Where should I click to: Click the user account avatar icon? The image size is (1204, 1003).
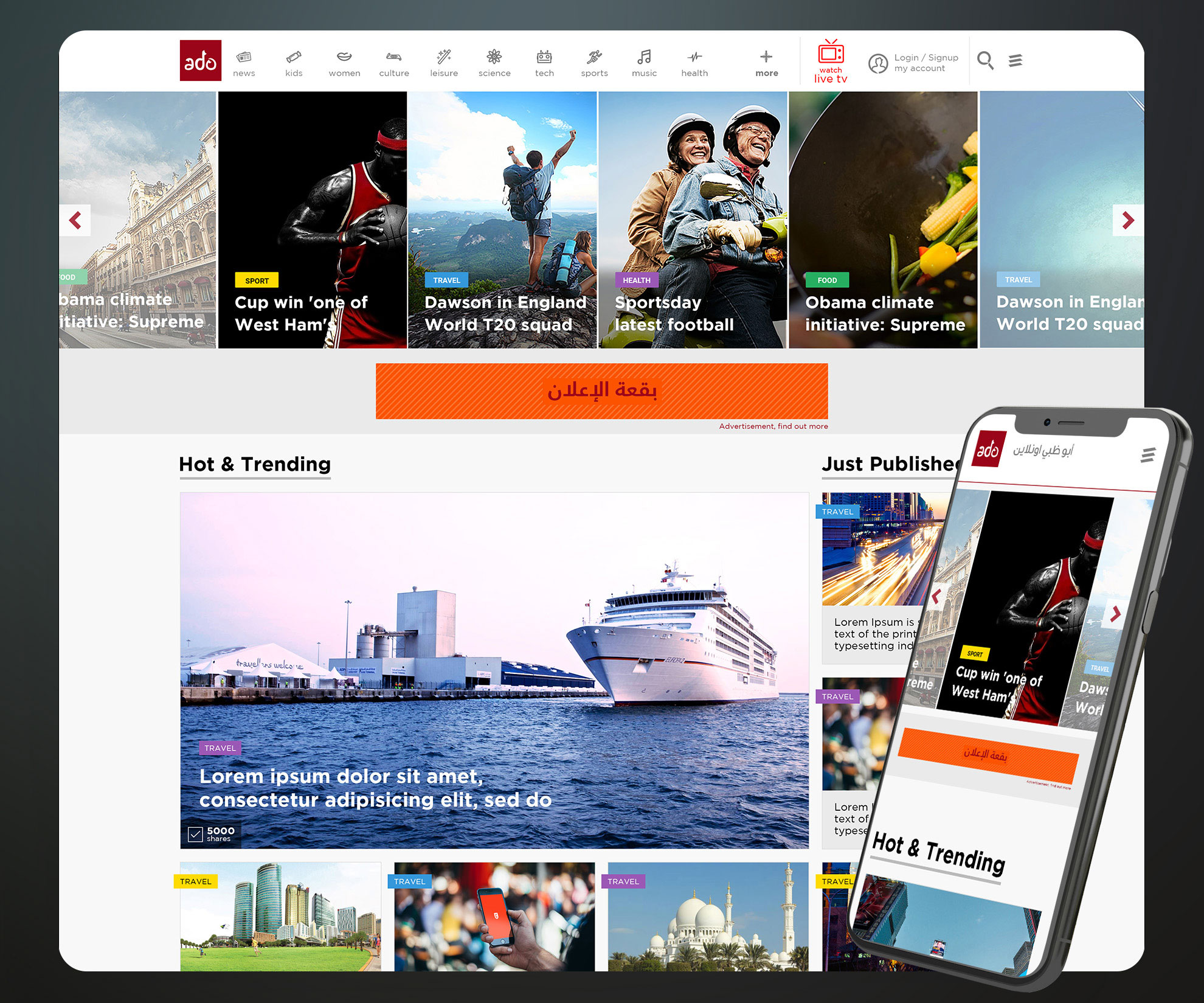pyautogui.click(x=878, y=63)
